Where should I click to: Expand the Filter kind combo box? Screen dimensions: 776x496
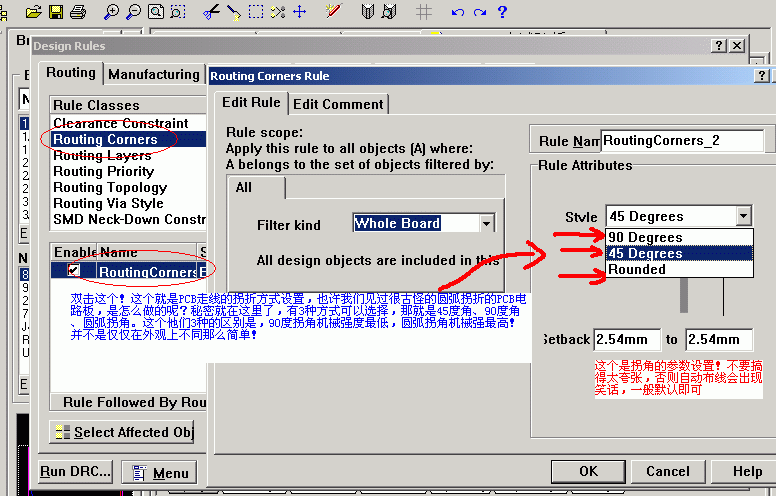[x=486, y=224]
